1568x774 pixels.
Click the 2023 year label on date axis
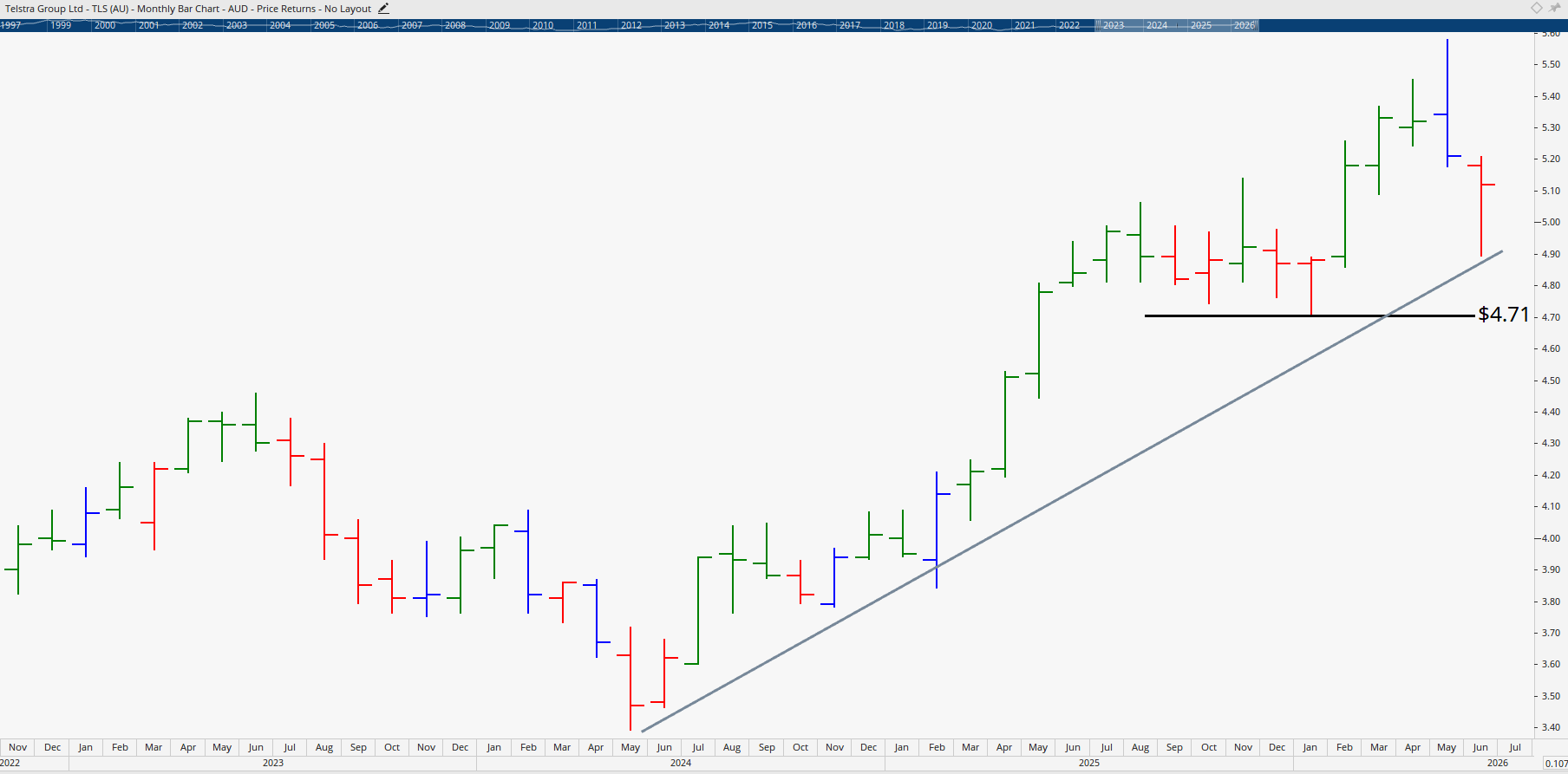tap(273, 763)
